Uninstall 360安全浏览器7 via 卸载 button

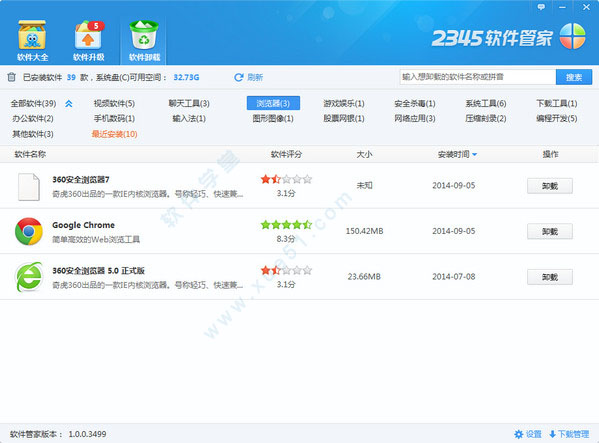point(550,186)
